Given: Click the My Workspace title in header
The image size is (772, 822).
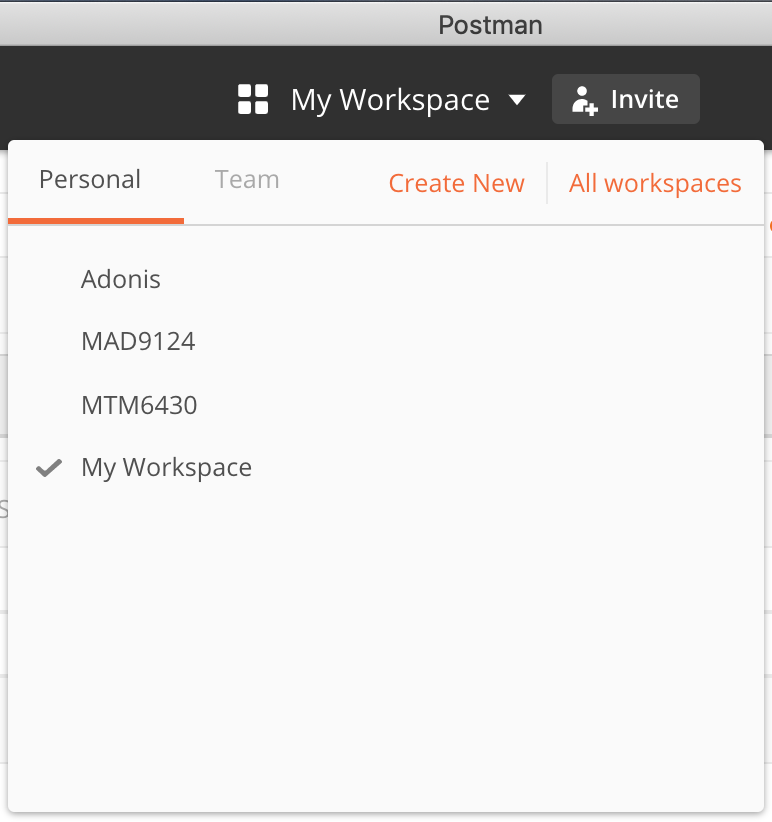Looking at the screenshot, I should coord(390,100).
